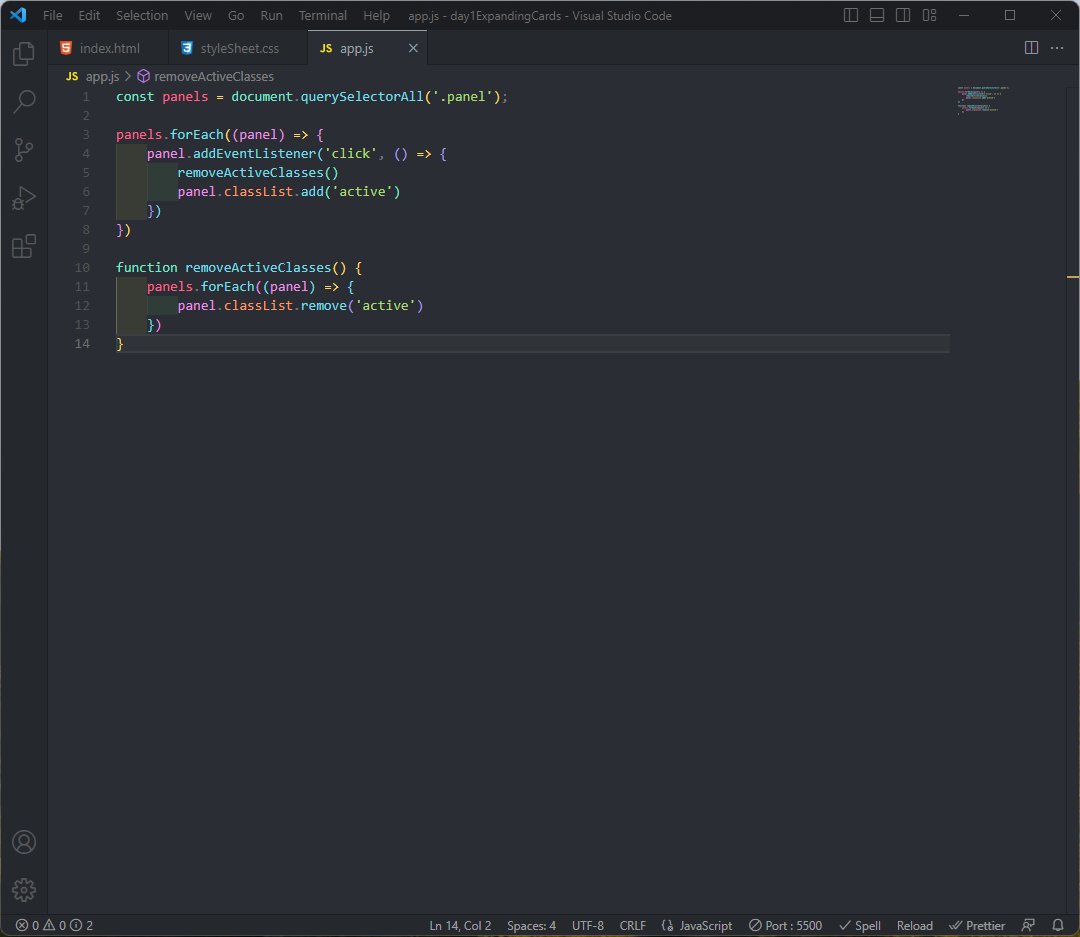
Task: Click the 'add' method on line 6
Action: pos(312,192)
